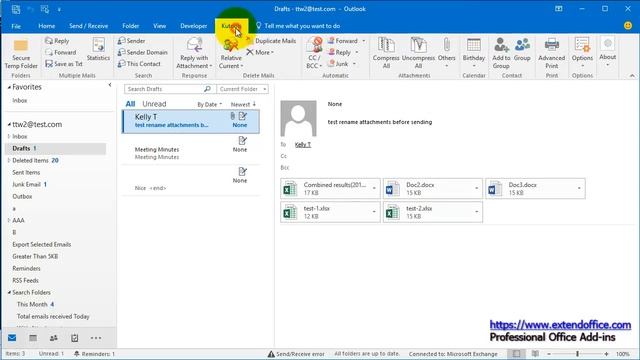Click Kelly T recipient link

[x=303, y=144]
